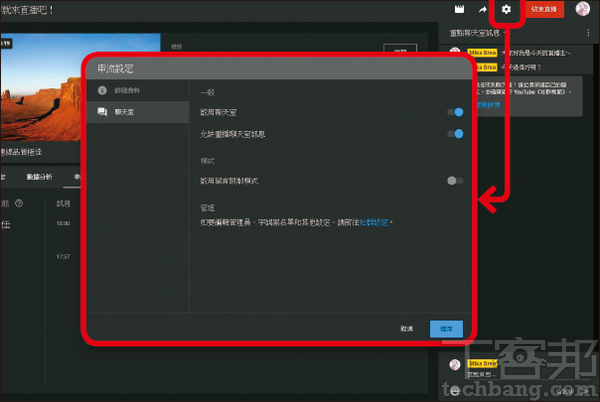Toggle the 啟用聊天室 switch
This screenshot has width=600, height=402.
pos(455,112)
